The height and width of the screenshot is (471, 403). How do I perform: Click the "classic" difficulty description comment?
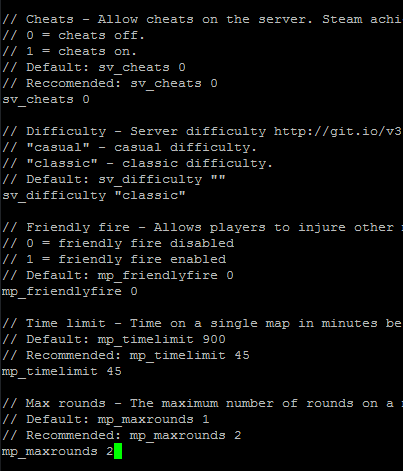(x=137, y=163)
